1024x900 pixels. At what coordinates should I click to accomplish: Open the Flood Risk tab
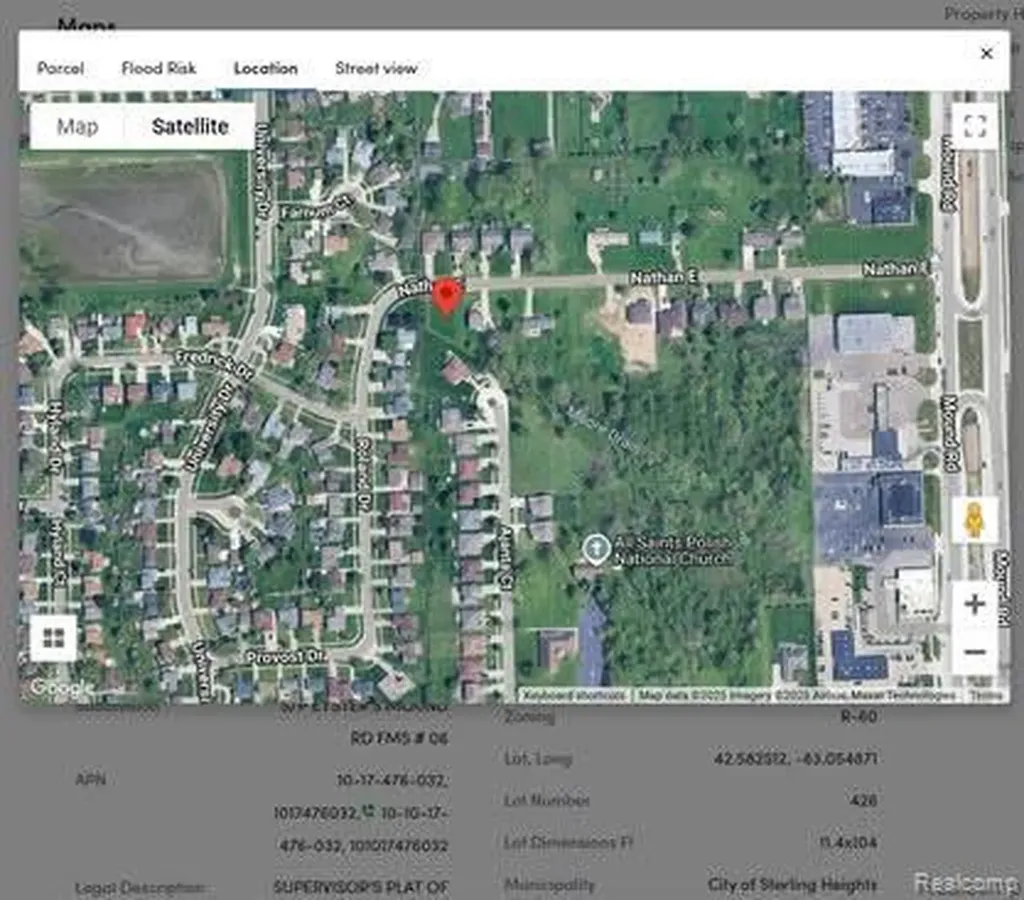pyautogui.click(x=159, y=68)
